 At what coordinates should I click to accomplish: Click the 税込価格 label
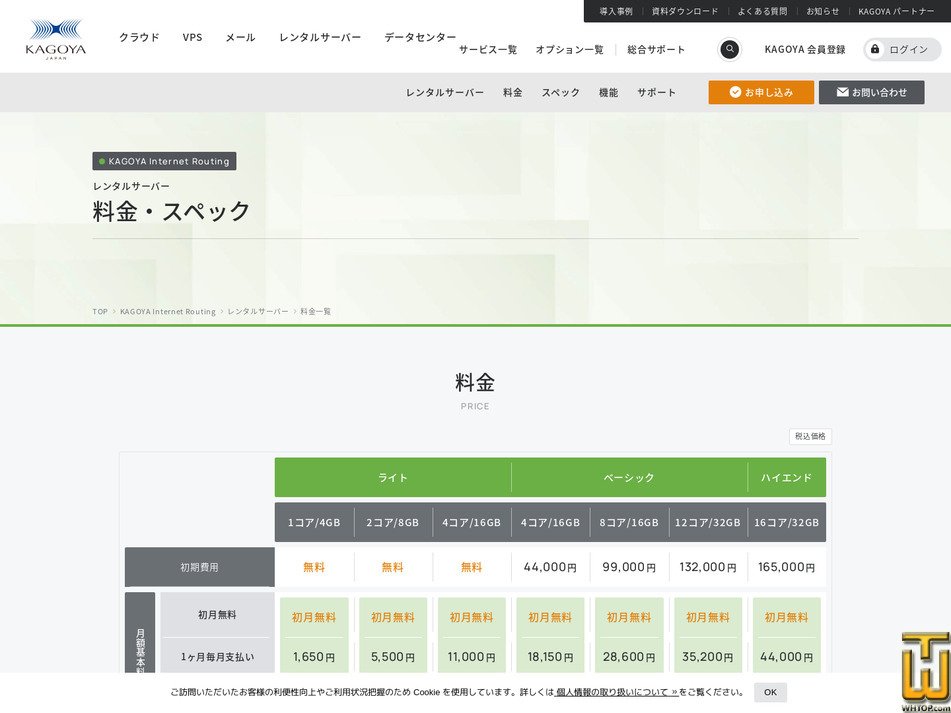[810, 436]
